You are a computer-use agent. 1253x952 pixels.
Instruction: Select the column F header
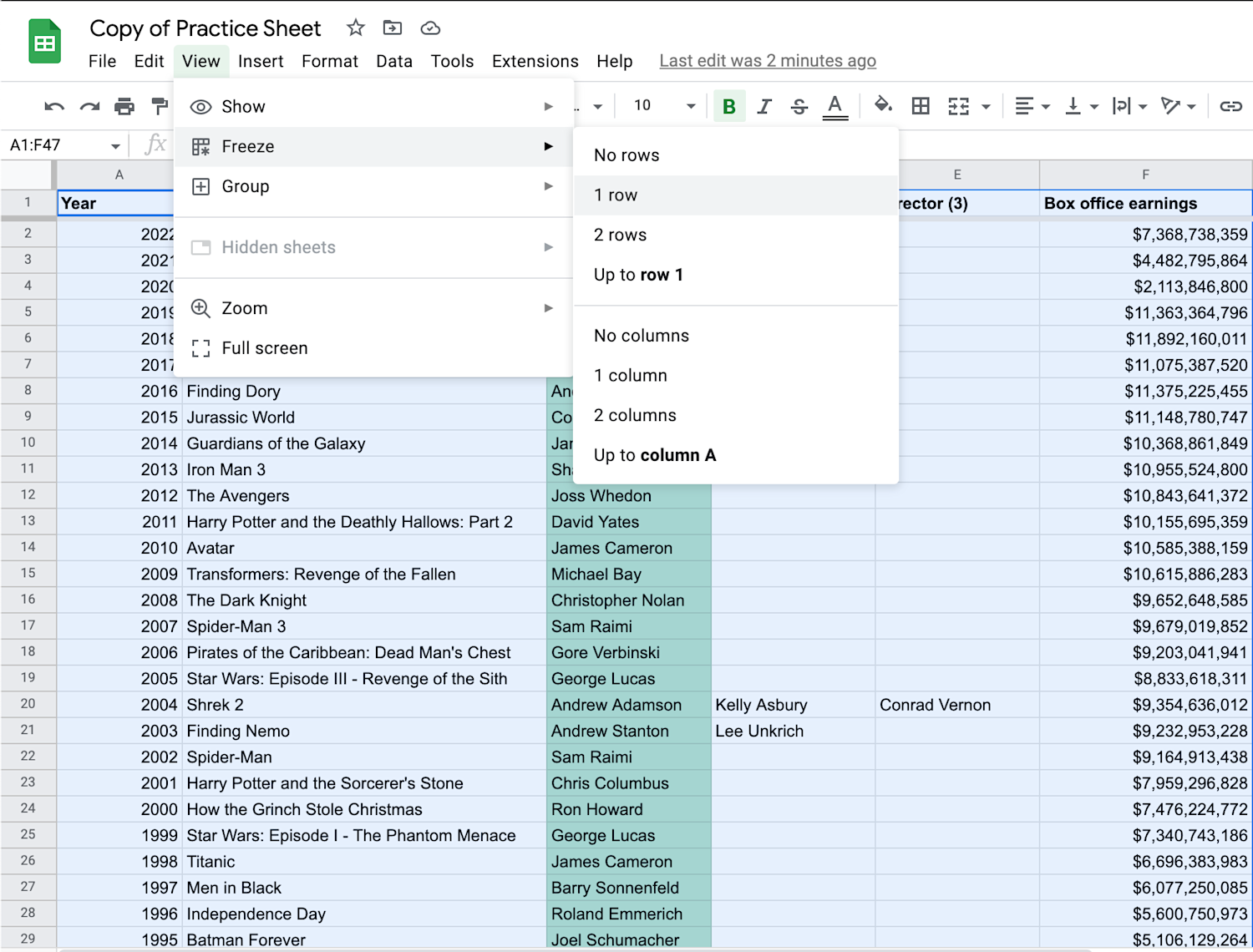pos(1145,175)
